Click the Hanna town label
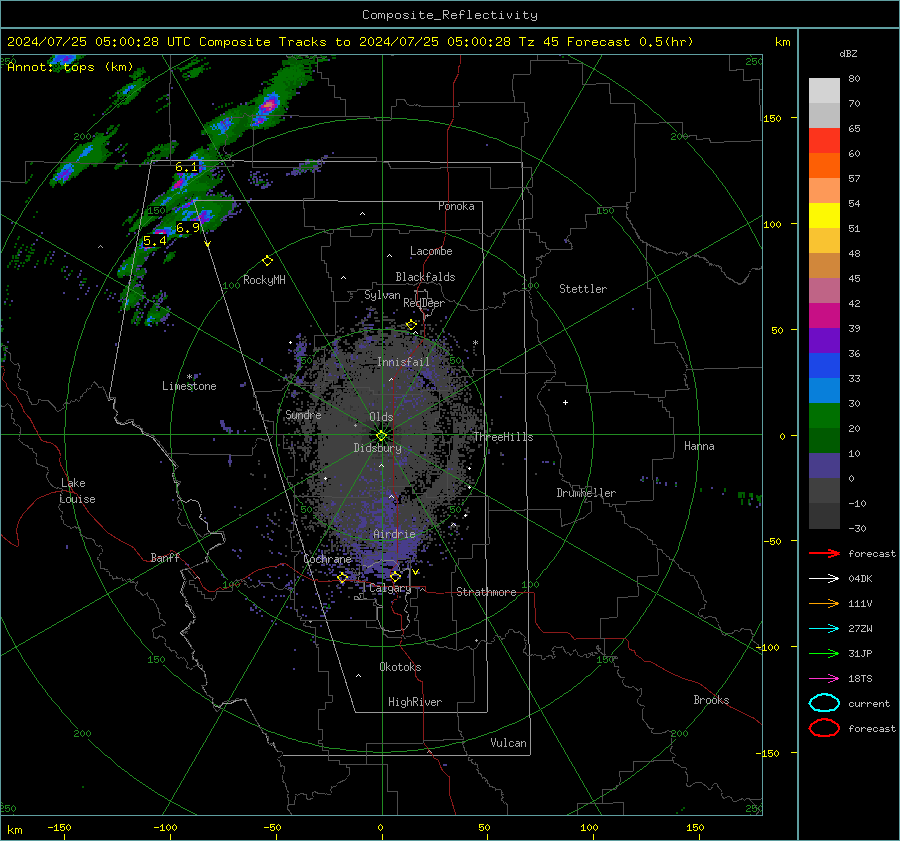This screenshot has width=900, height=841. coord(699,446)
